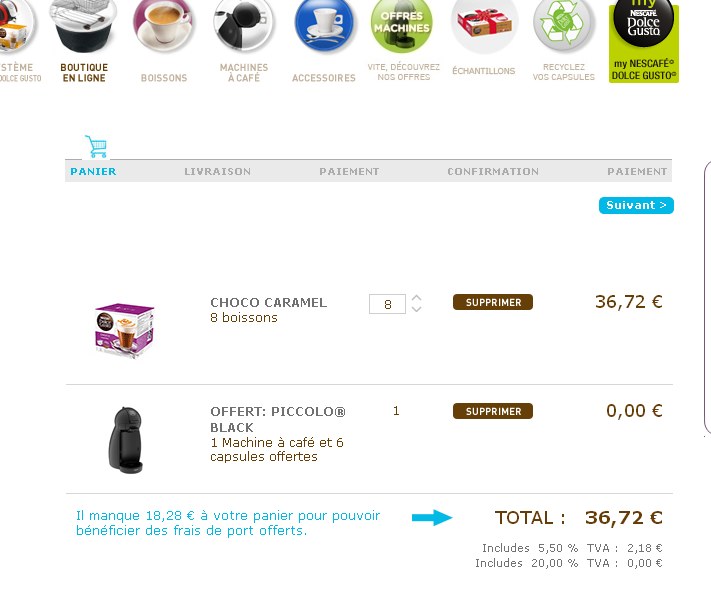Click the Boissons coffee cup icon
The image size is (711, 594).
(163, 26)
